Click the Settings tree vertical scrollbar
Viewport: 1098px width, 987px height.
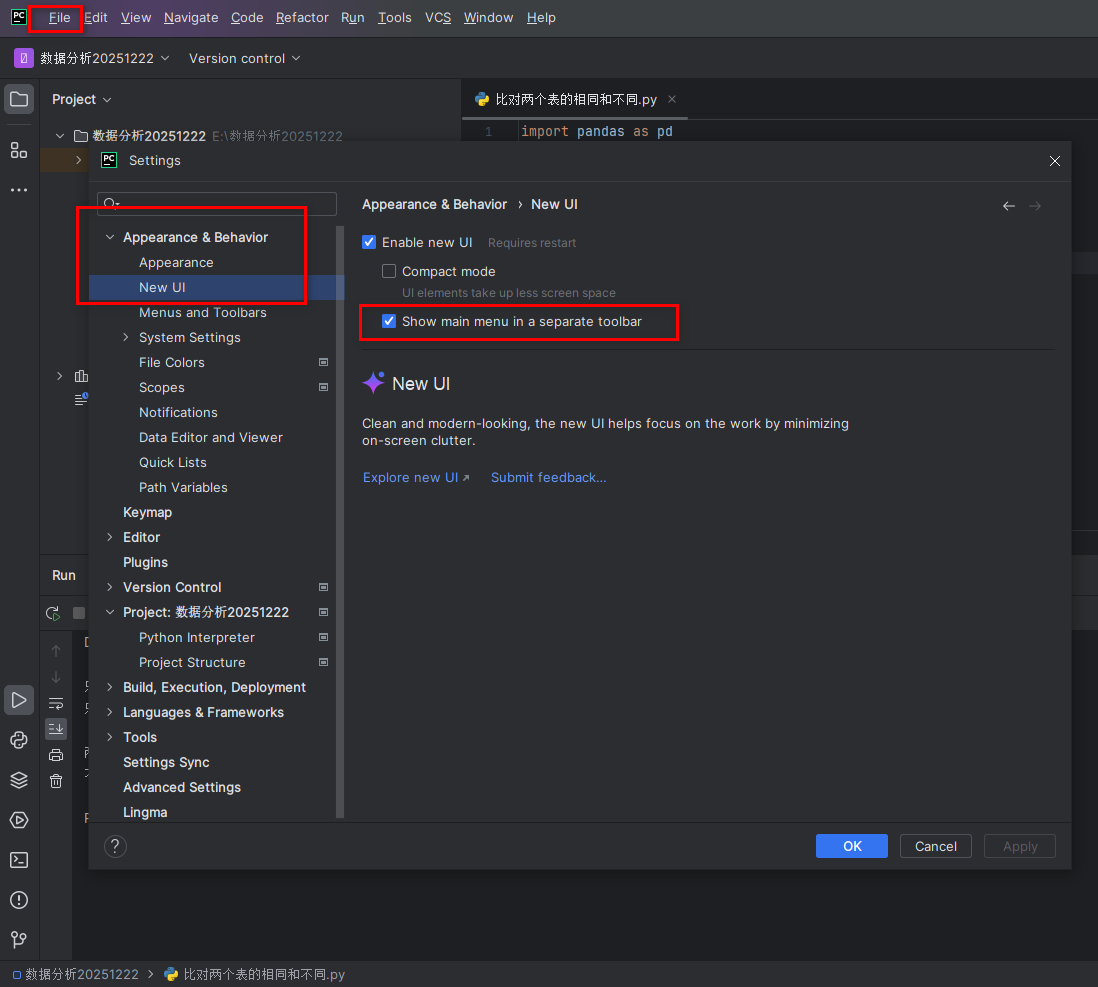(340, 522)
